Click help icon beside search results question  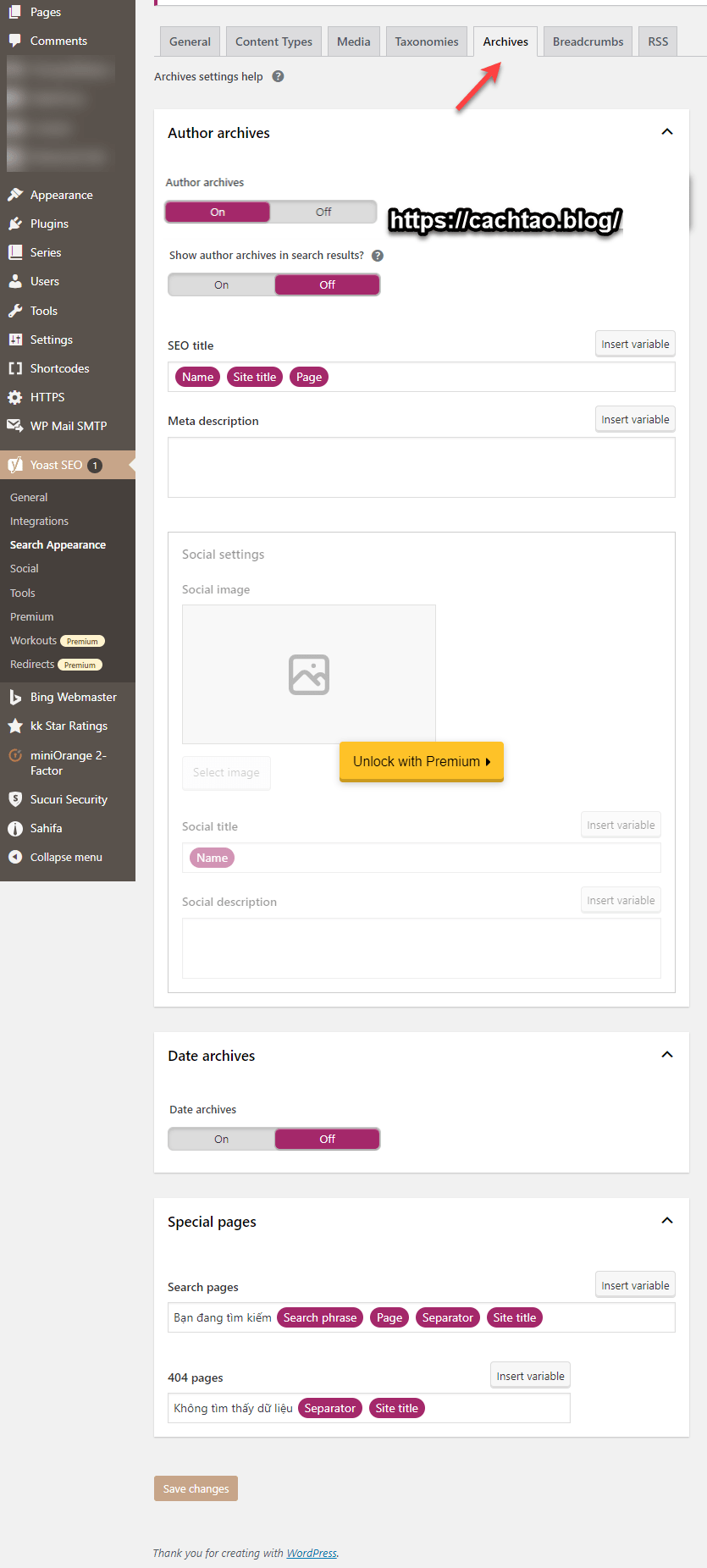(x=378, y=256)
